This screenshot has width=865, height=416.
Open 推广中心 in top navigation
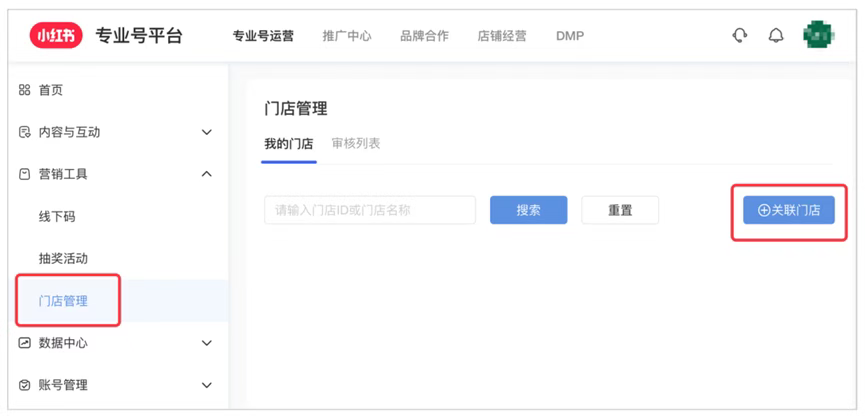347,36
